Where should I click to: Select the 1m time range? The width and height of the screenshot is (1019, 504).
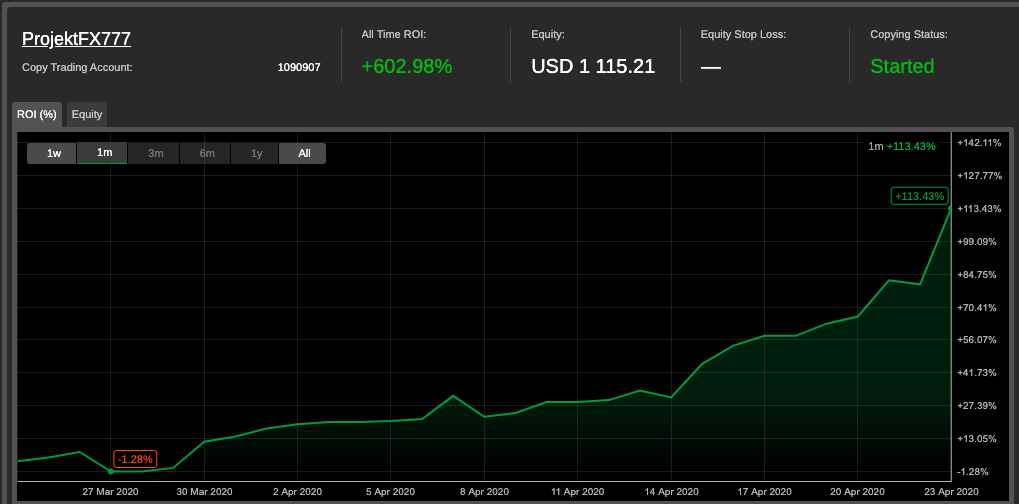click(103, 153)
